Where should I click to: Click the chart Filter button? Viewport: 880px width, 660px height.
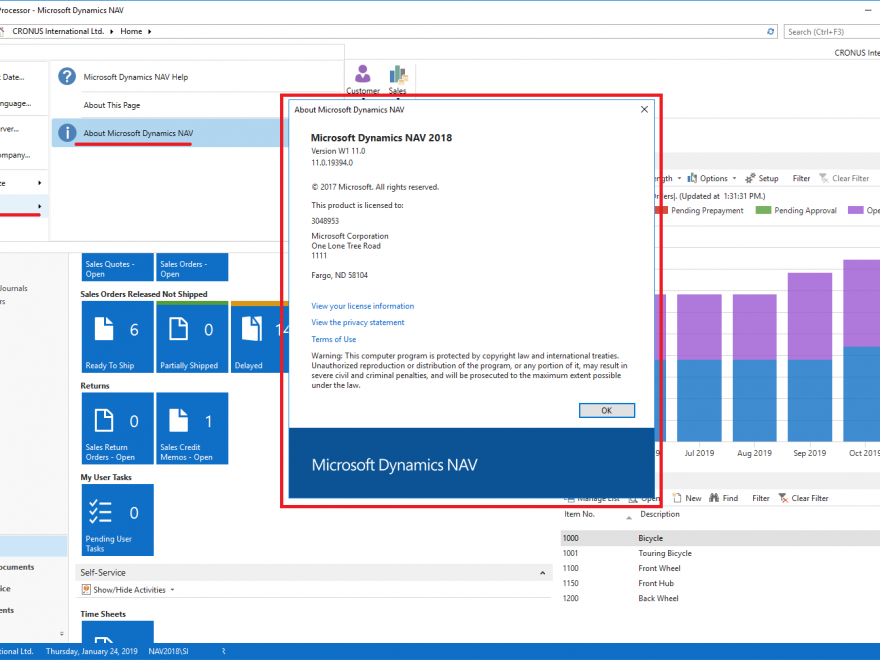[x=801, y=178]
